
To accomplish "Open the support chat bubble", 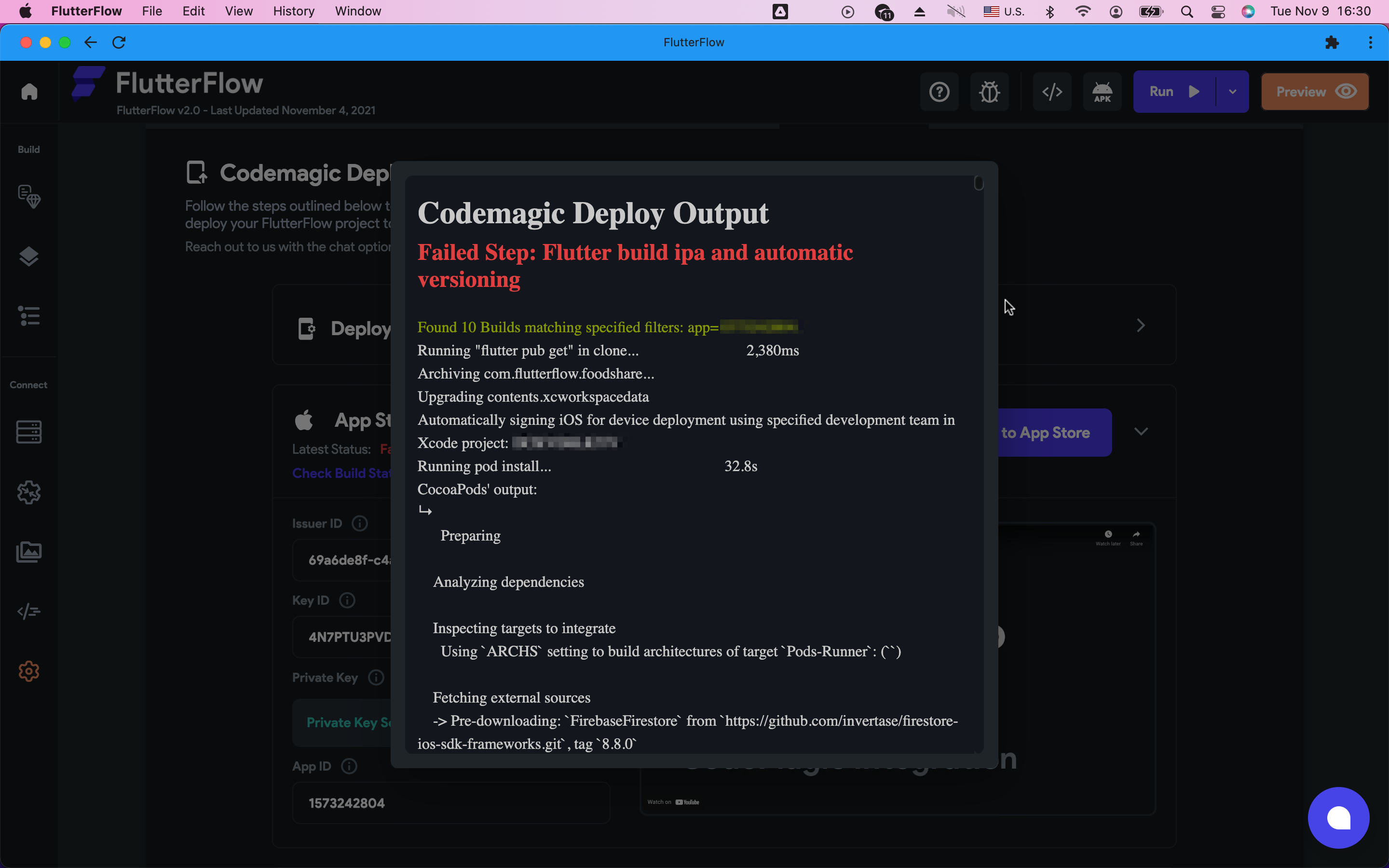I will point(1338,817).
